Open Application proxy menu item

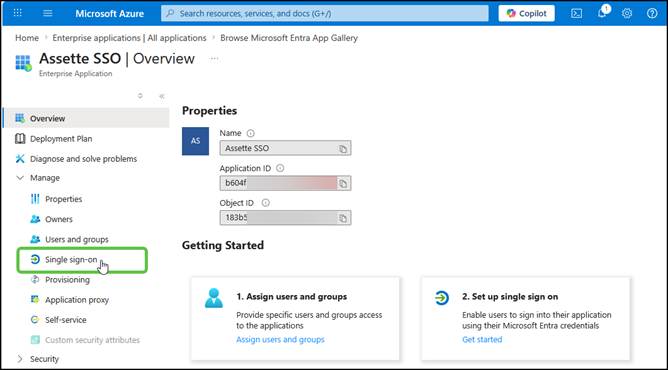coord(77,300)
